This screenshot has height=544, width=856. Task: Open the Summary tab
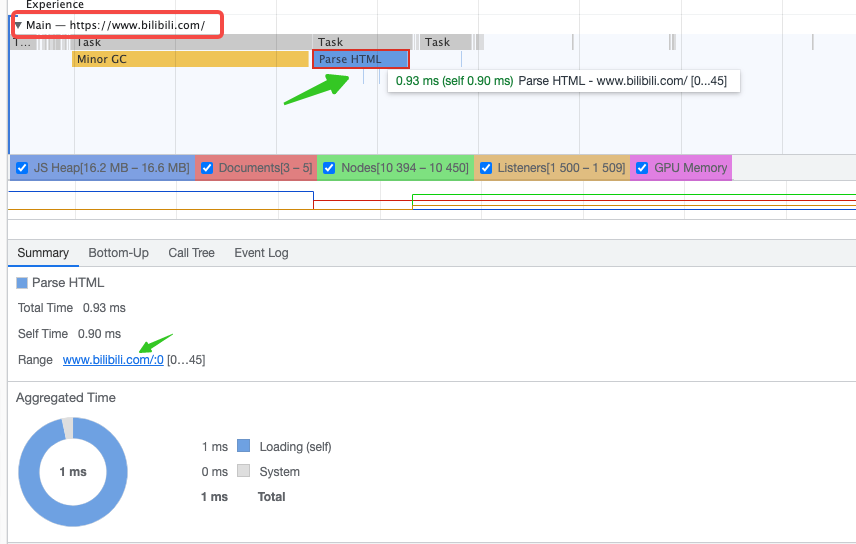(x=43, y=253)
